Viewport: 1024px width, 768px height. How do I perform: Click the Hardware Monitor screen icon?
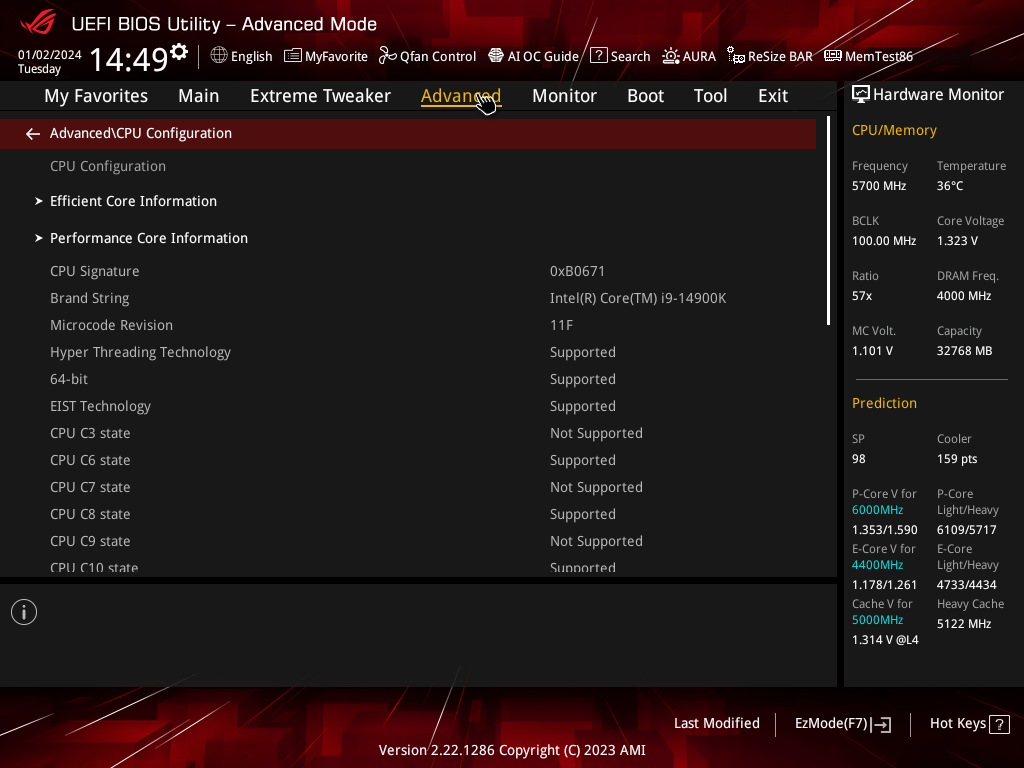point(861,95)
